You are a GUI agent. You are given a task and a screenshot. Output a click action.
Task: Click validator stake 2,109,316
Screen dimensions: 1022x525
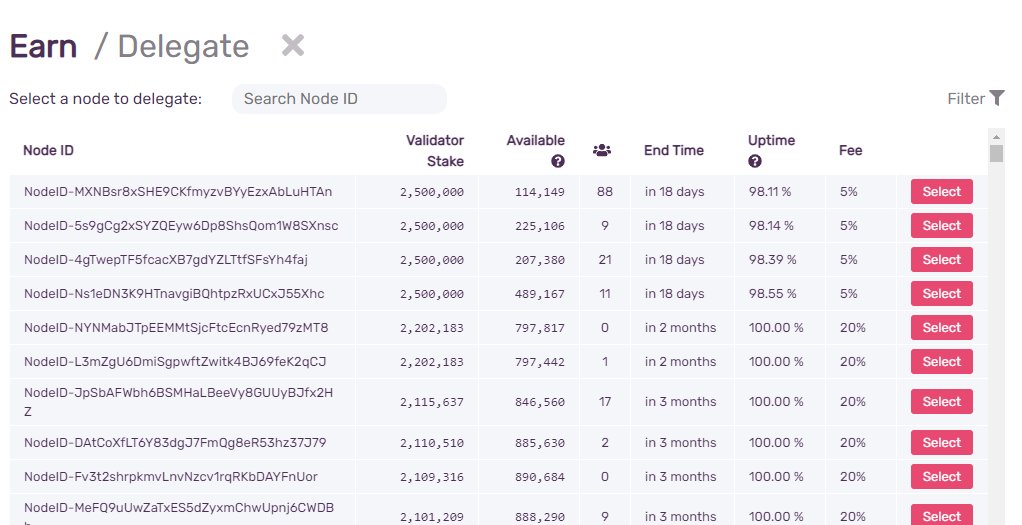[432, 477]
